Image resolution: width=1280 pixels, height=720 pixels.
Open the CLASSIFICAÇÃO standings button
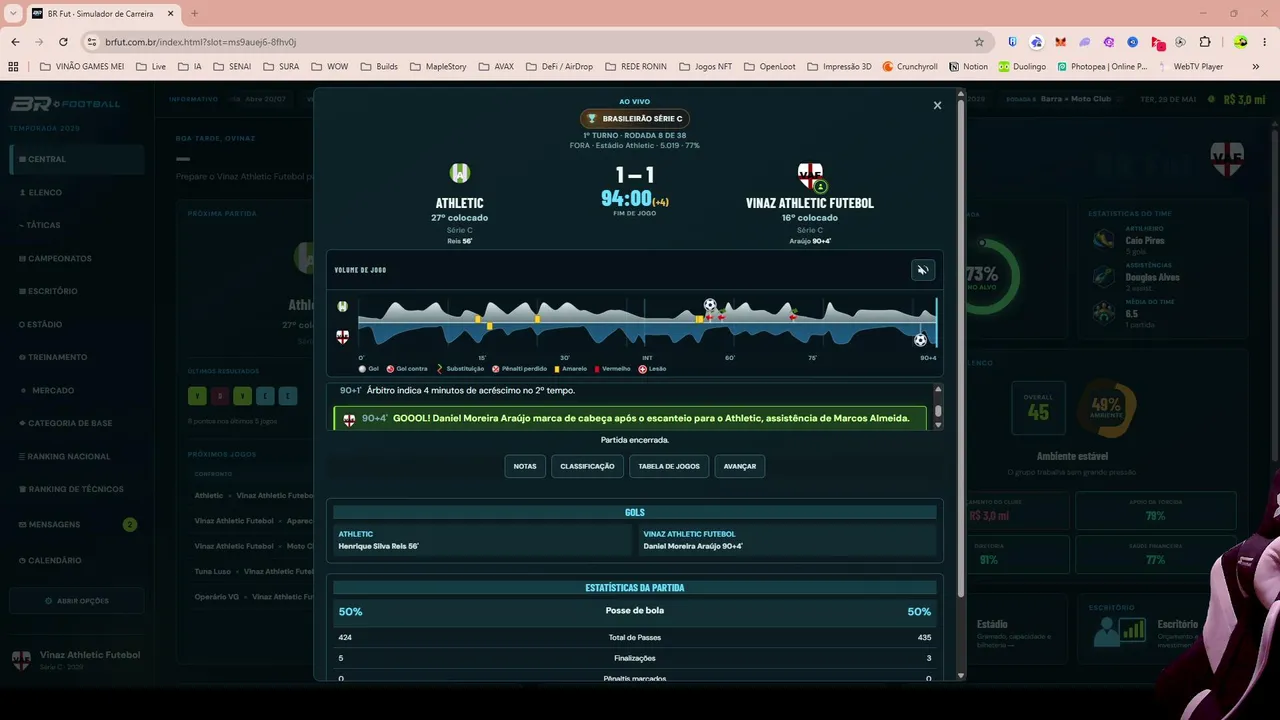pos(587,466)
